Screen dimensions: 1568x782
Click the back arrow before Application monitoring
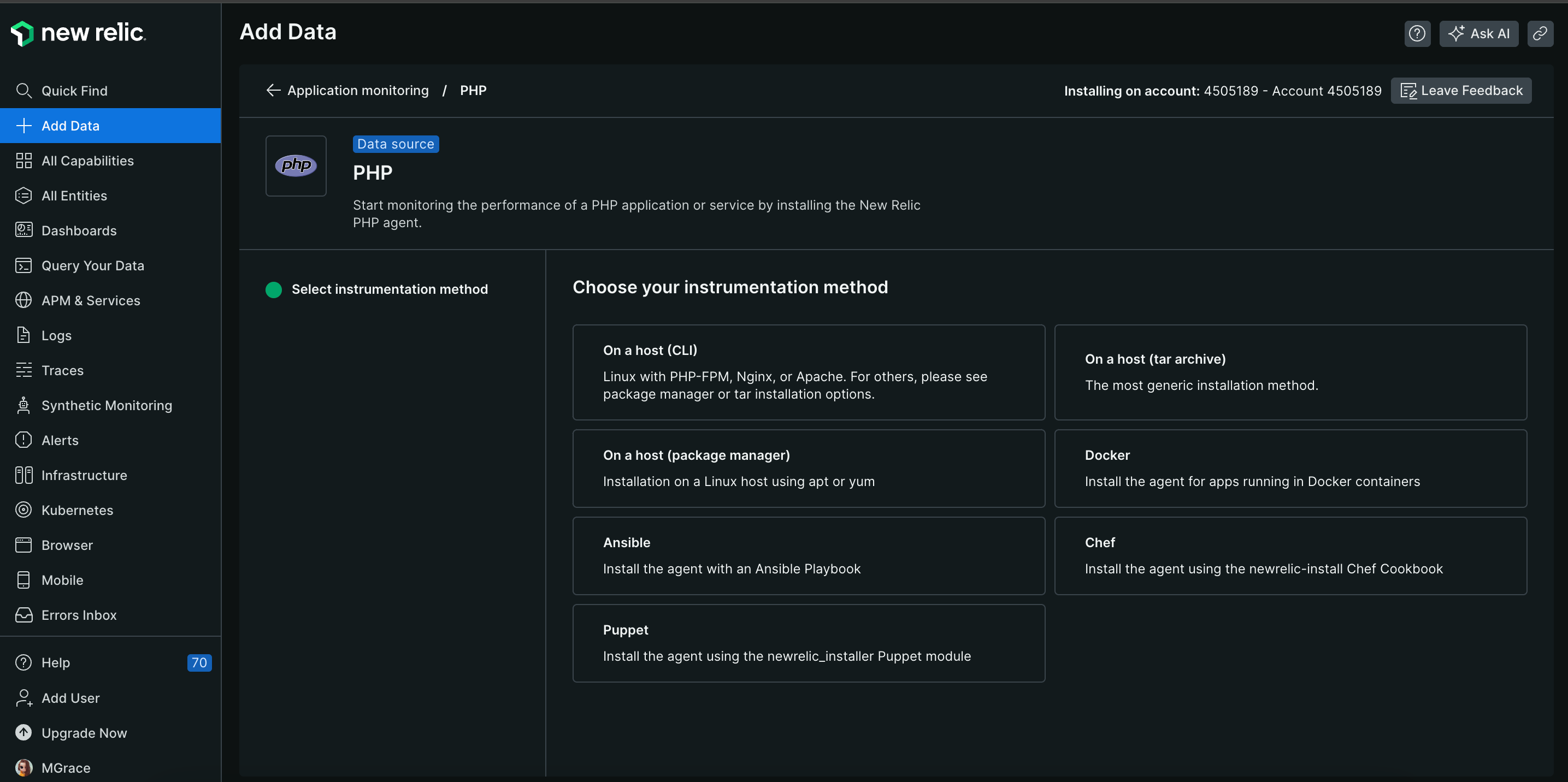click(273, 90)
